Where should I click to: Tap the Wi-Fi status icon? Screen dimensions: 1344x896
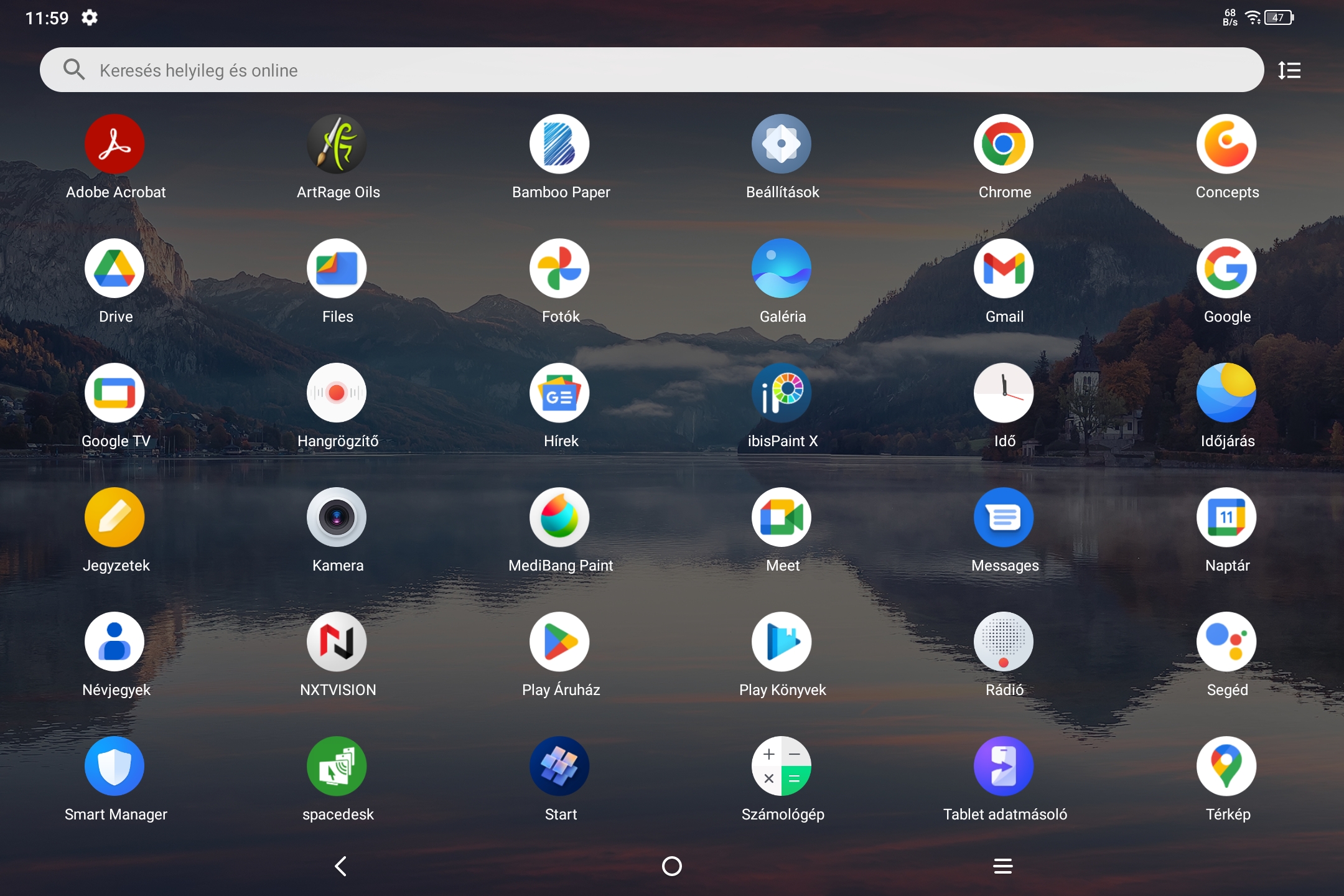point(1253,17)
